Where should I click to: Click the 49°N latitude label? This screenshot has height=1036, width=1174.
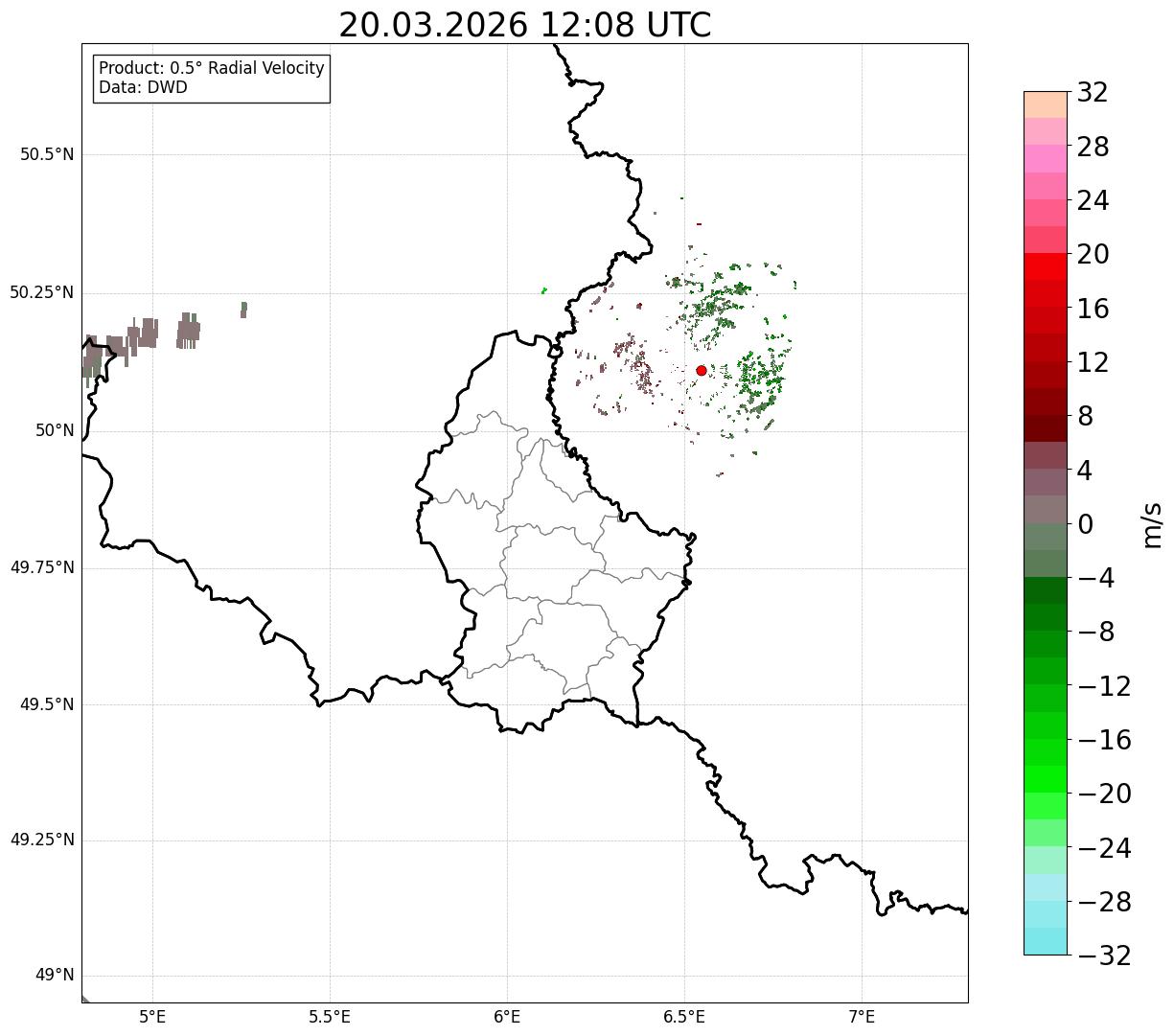tap(55, 976)
